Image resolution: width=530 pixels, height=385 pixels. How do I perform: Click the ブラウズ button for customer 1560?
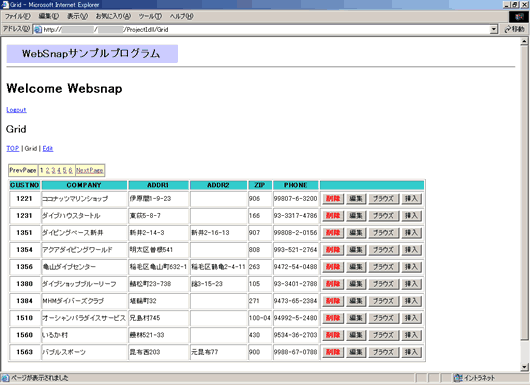click(x=383, y=335)
